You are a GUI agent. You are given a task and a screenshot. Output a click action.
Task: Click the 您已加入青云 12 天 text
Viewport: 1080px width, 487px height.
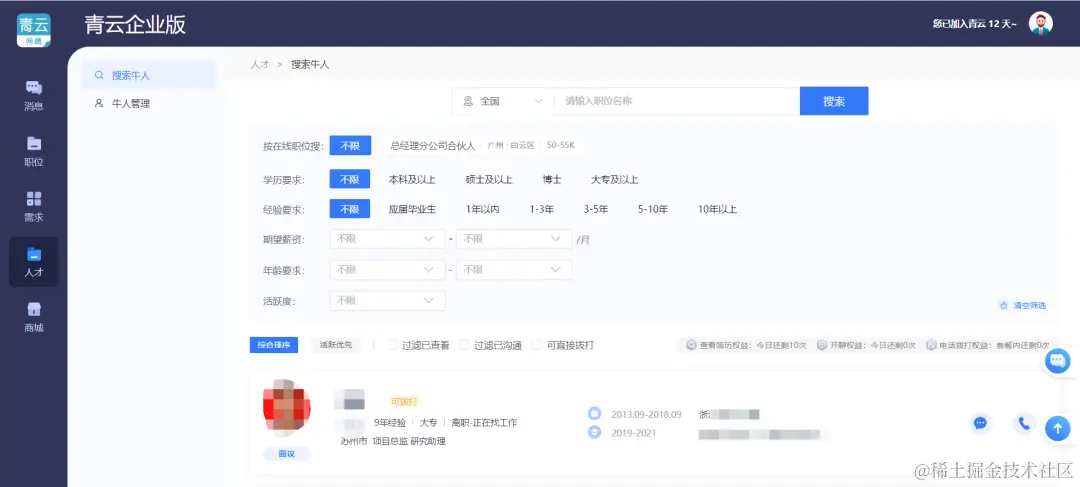pyautogui.click(x=974, y=23)
